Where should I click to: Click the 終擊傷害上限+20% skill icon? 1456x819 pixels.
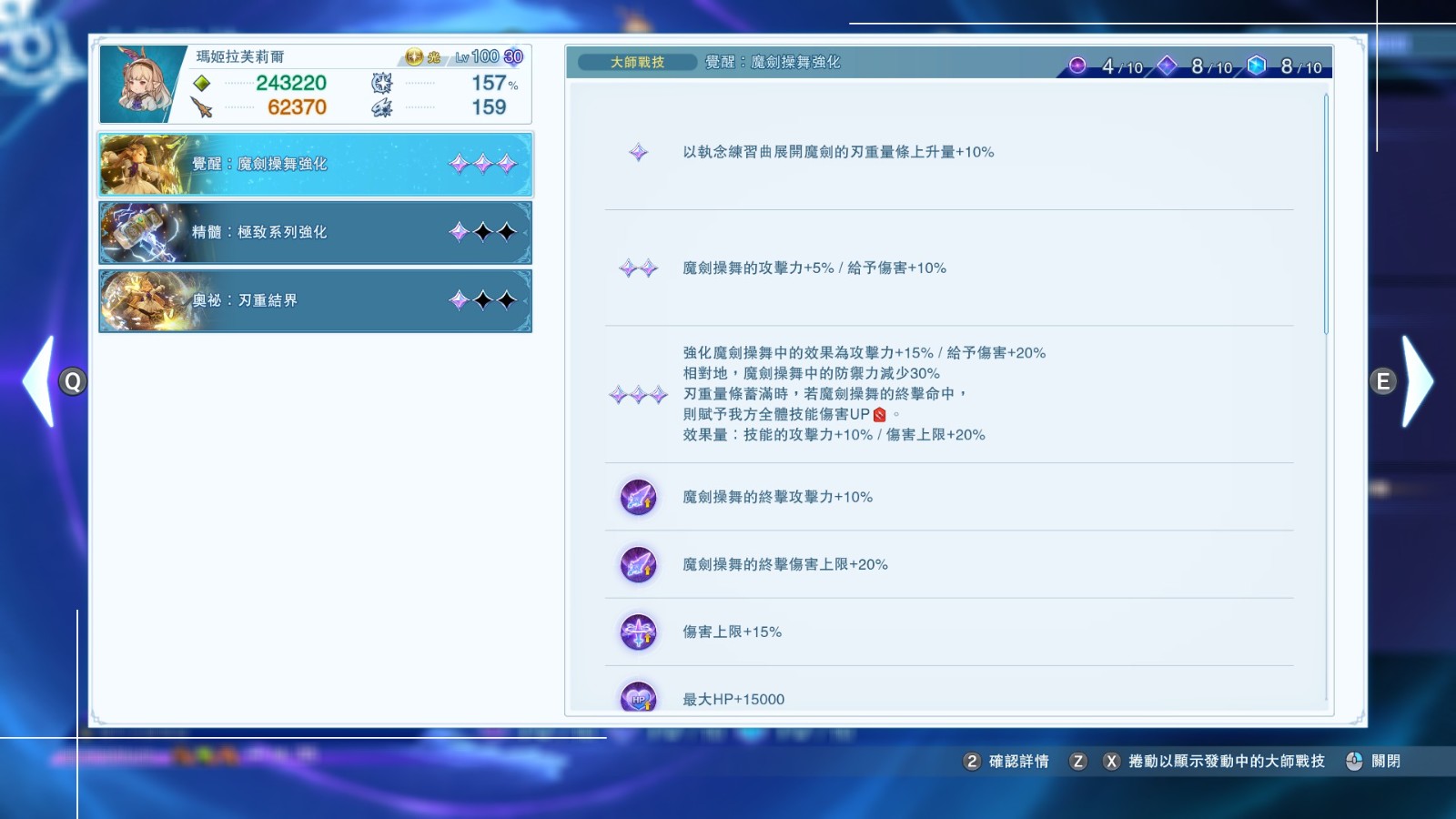coord(638,564)
